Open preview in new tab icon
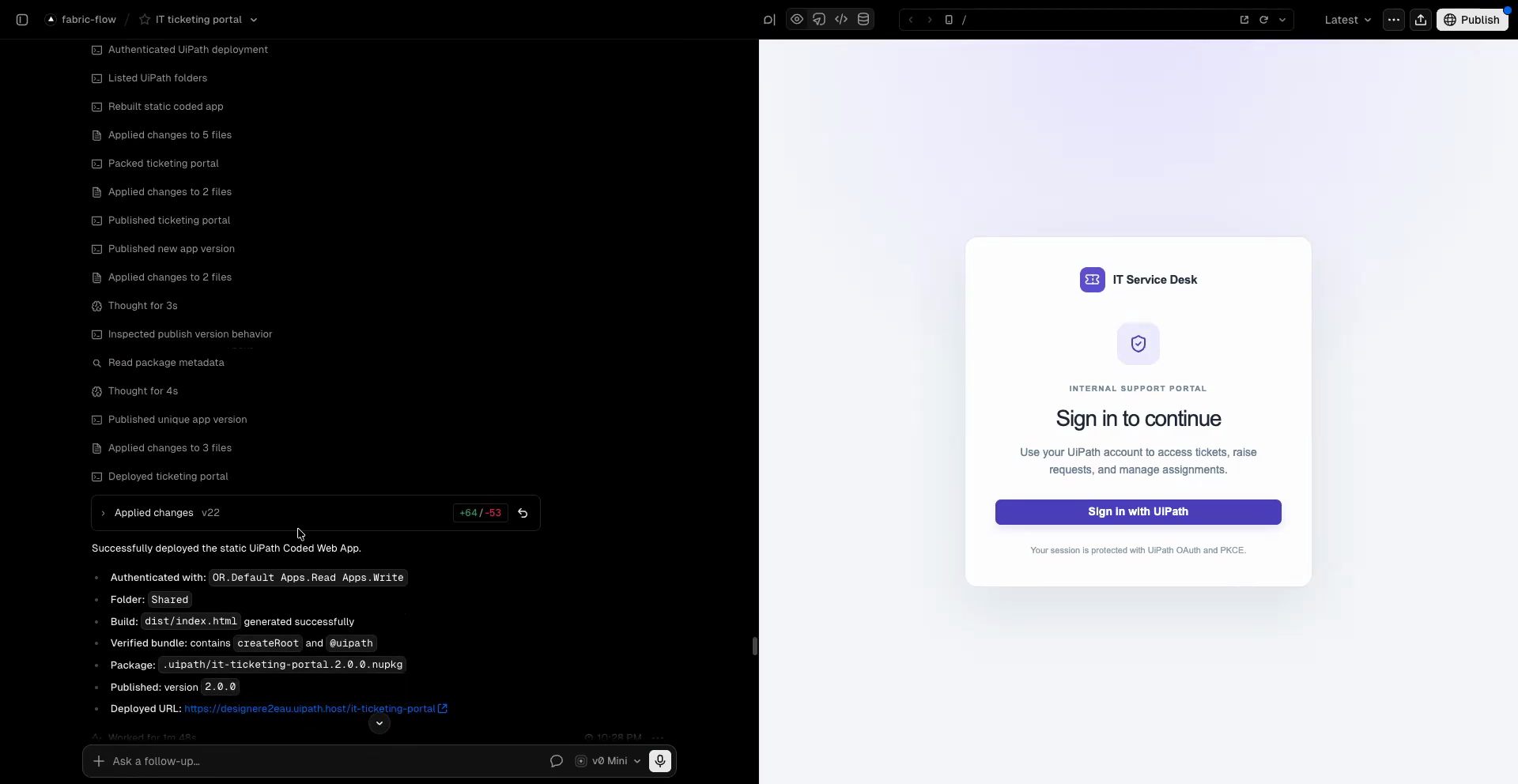This screenshot has width=1518, height=784. coord(1244,20)
